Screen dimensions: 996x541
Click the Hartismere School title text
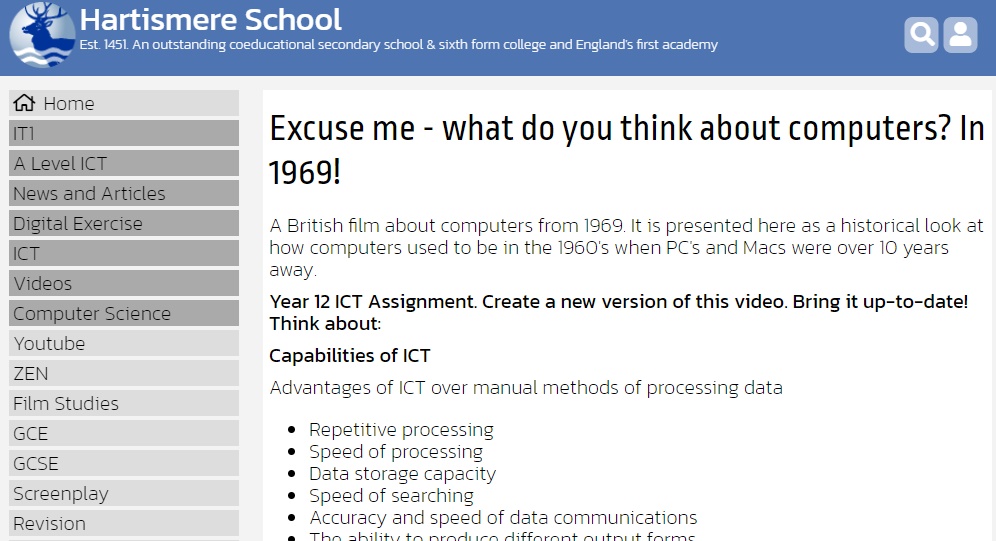210,20
